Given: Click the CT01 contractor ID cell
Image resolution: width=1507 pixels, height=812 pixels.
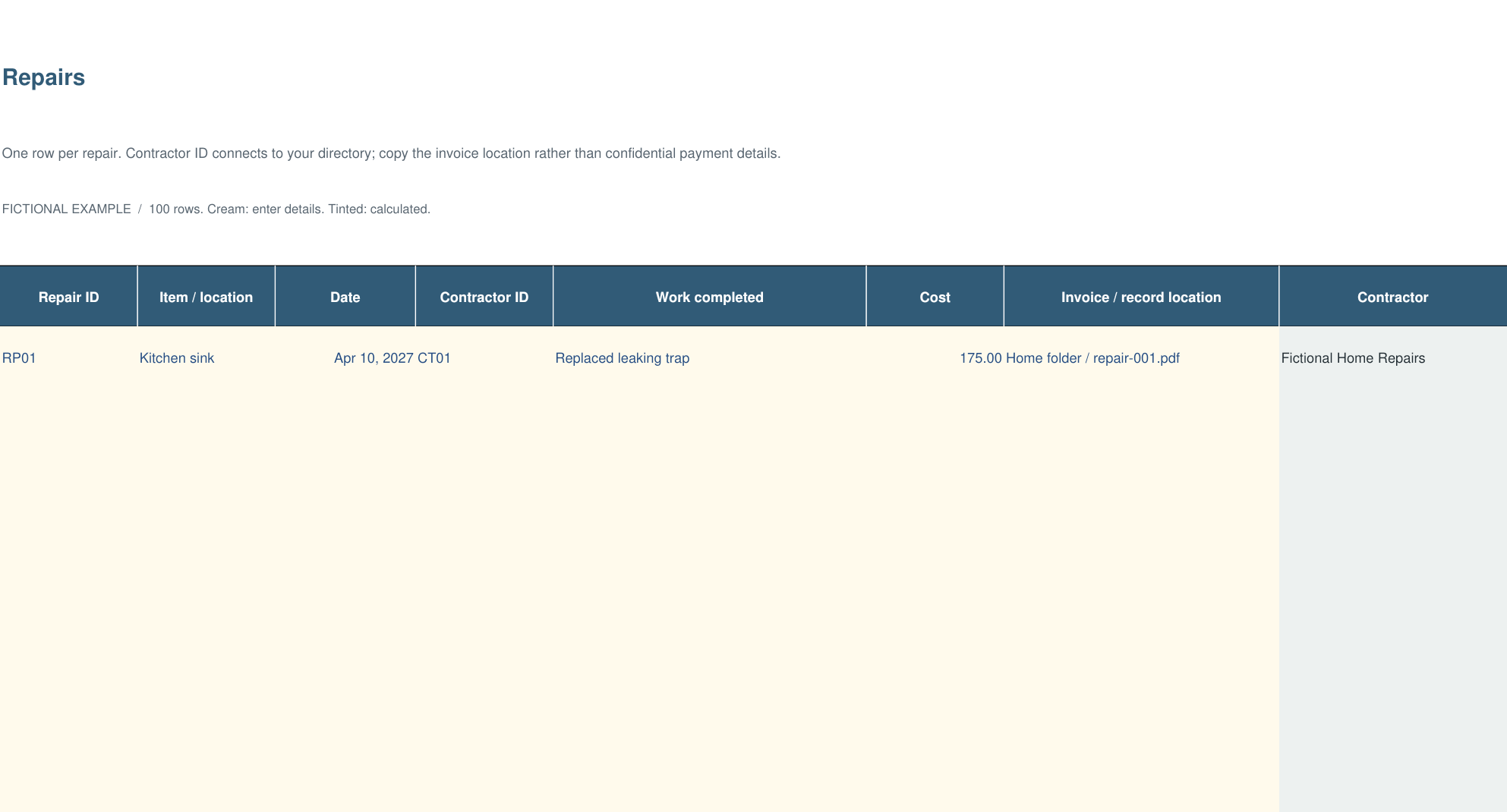Looking at the screenshot, I should (x=484, y=358).
